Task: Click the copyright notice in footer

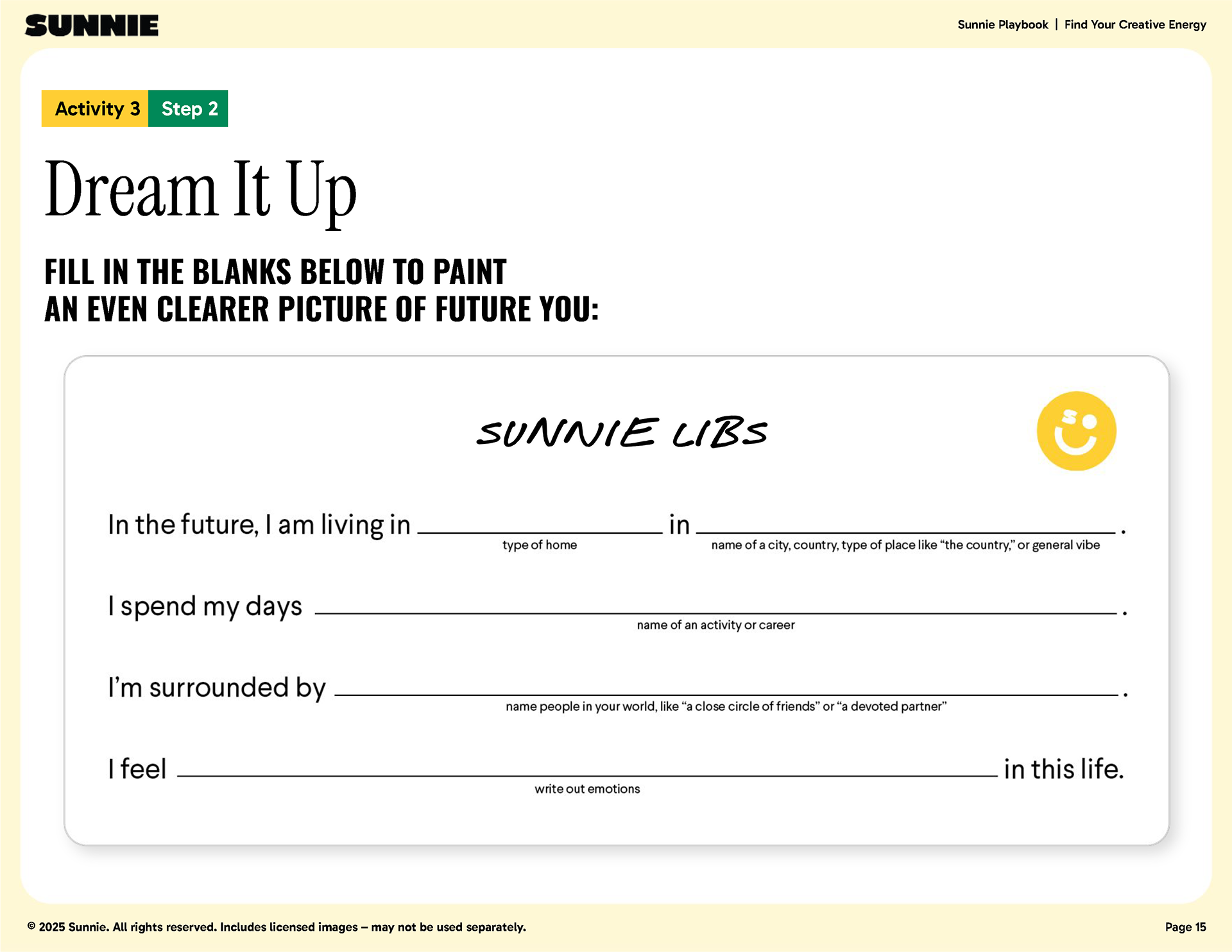Action: [x=277, y=927]
